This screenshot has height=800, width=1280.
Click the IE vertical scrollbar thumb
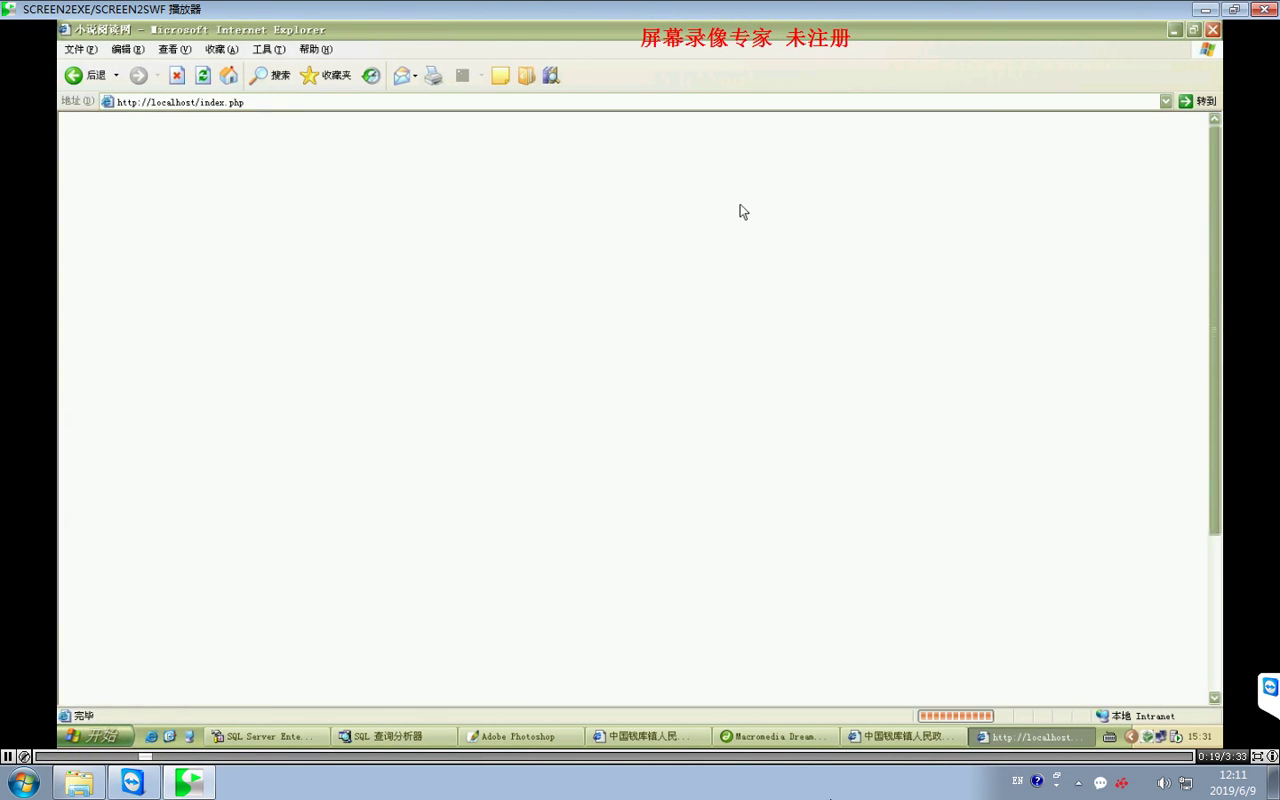(x=1215, y=330)
